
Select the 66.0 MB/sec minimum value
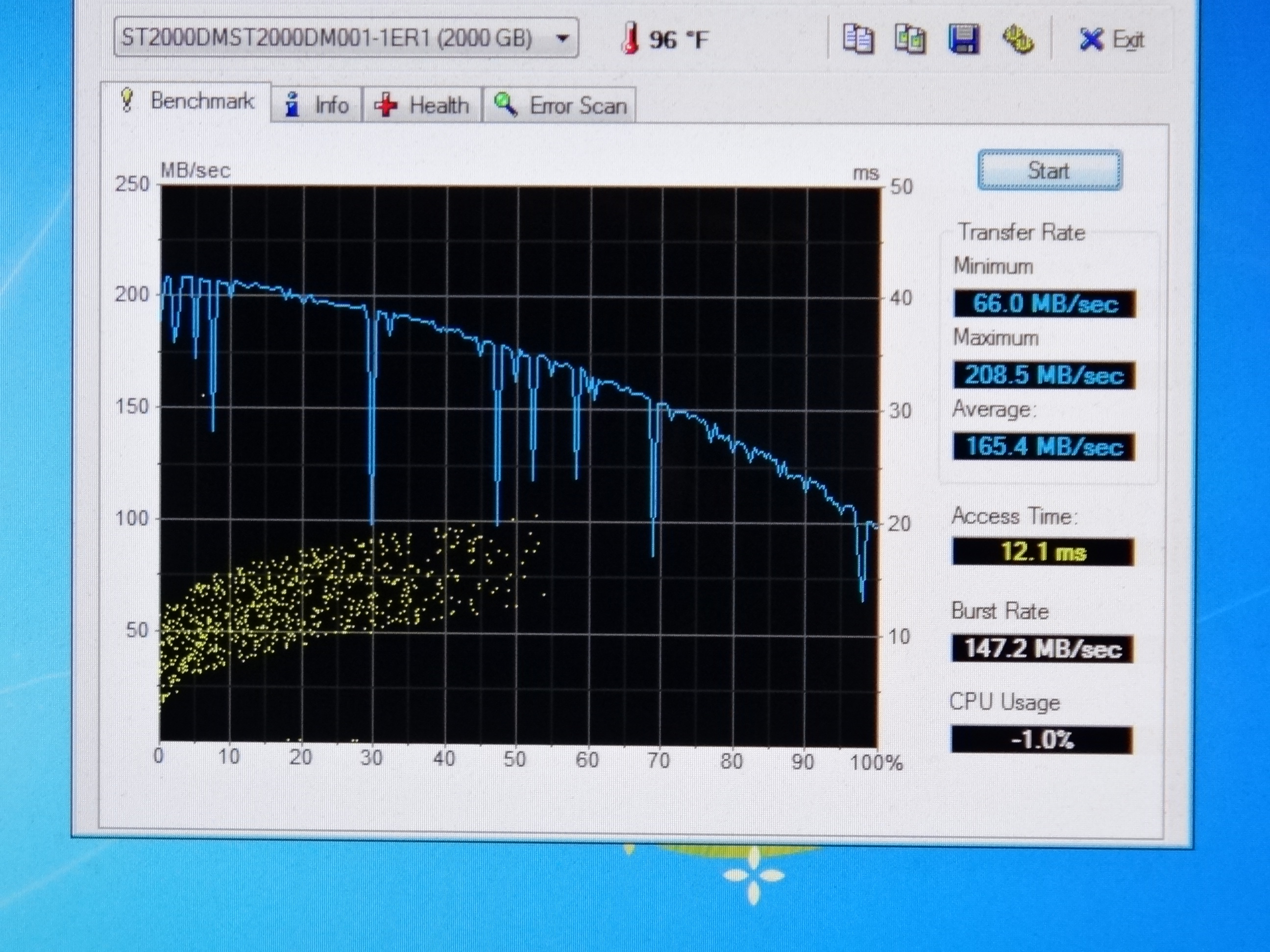tap(1044, 303)
